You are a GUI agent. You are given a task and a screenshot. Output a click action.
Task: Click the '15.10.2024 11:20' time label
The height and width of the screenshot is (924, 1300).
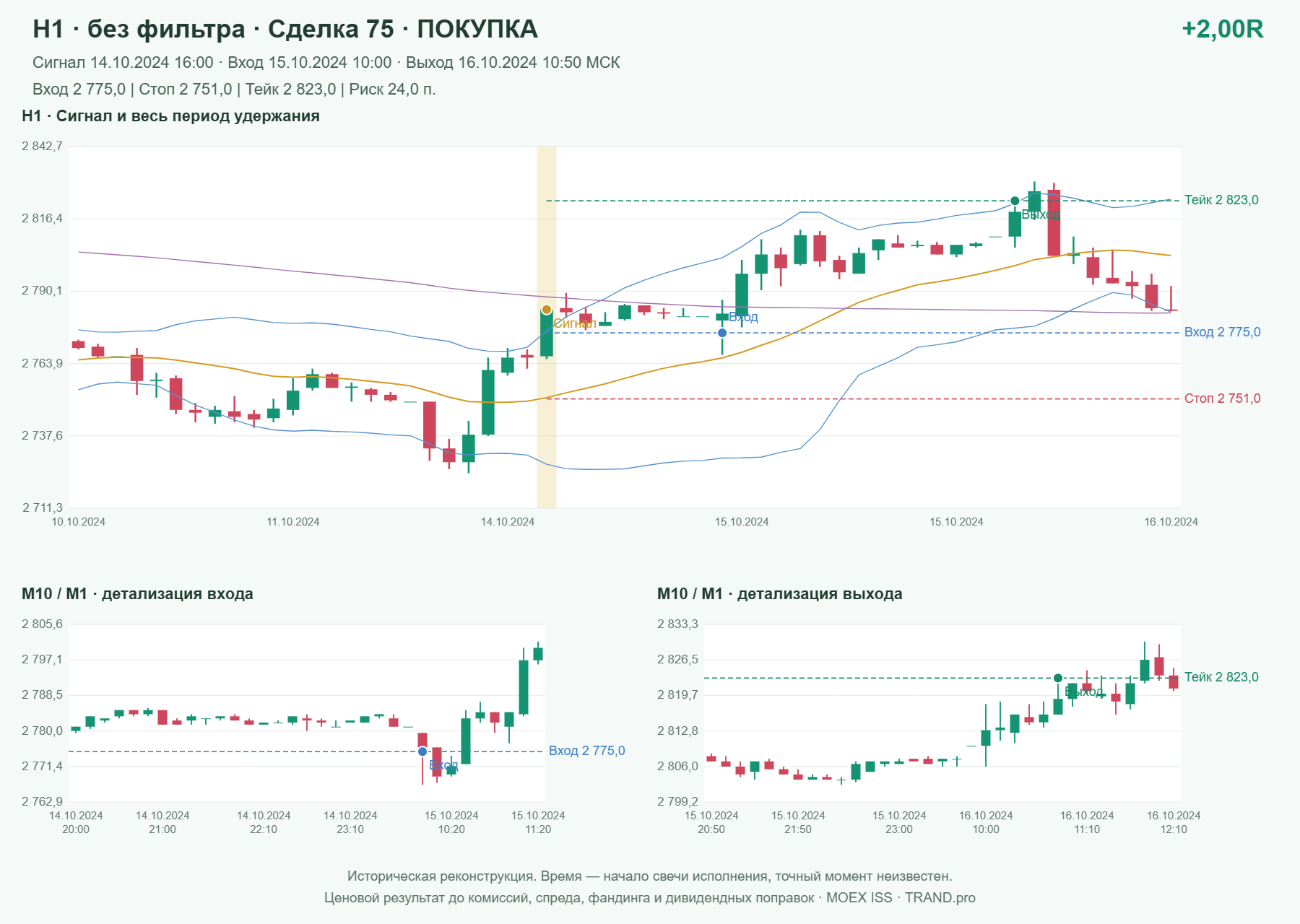[x=538, y=822]
